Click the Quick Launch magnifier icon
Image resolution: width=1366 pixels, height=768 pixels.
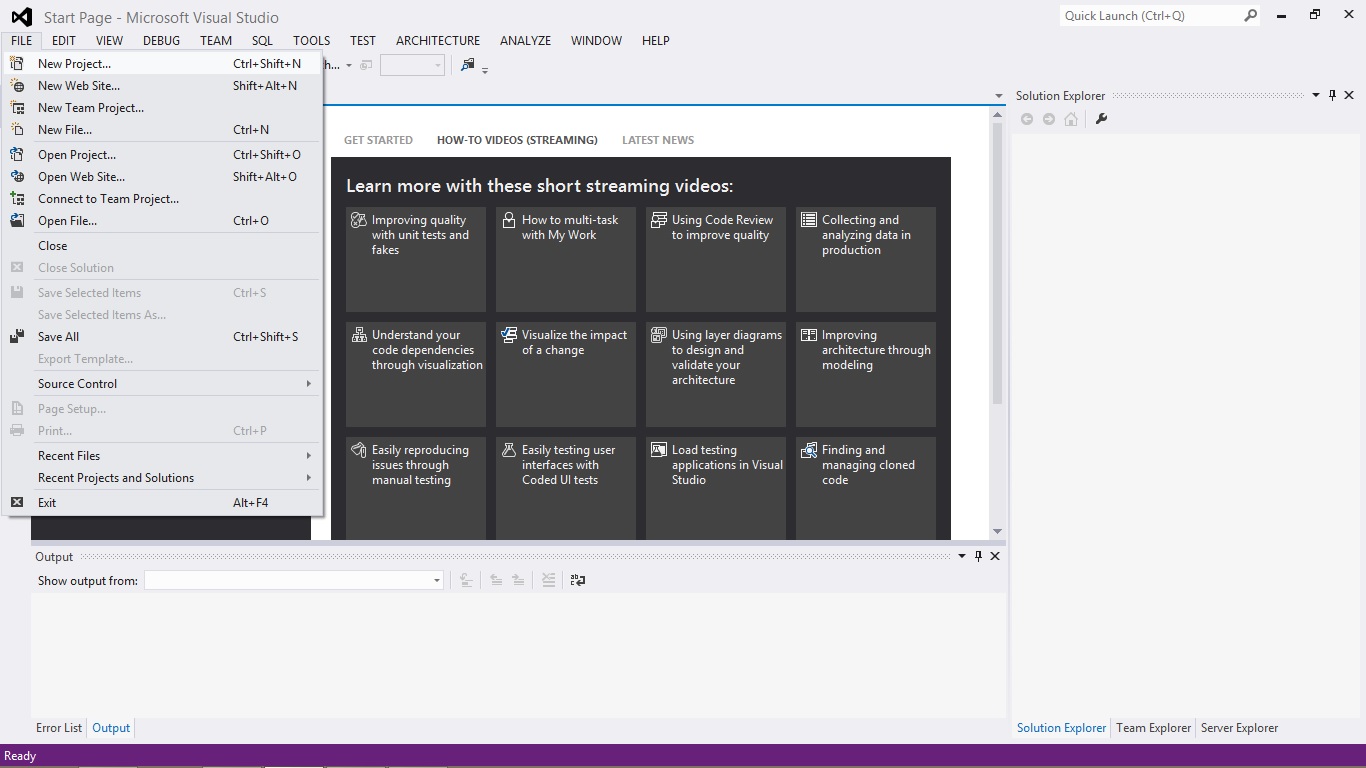[x=1251, y=15]
